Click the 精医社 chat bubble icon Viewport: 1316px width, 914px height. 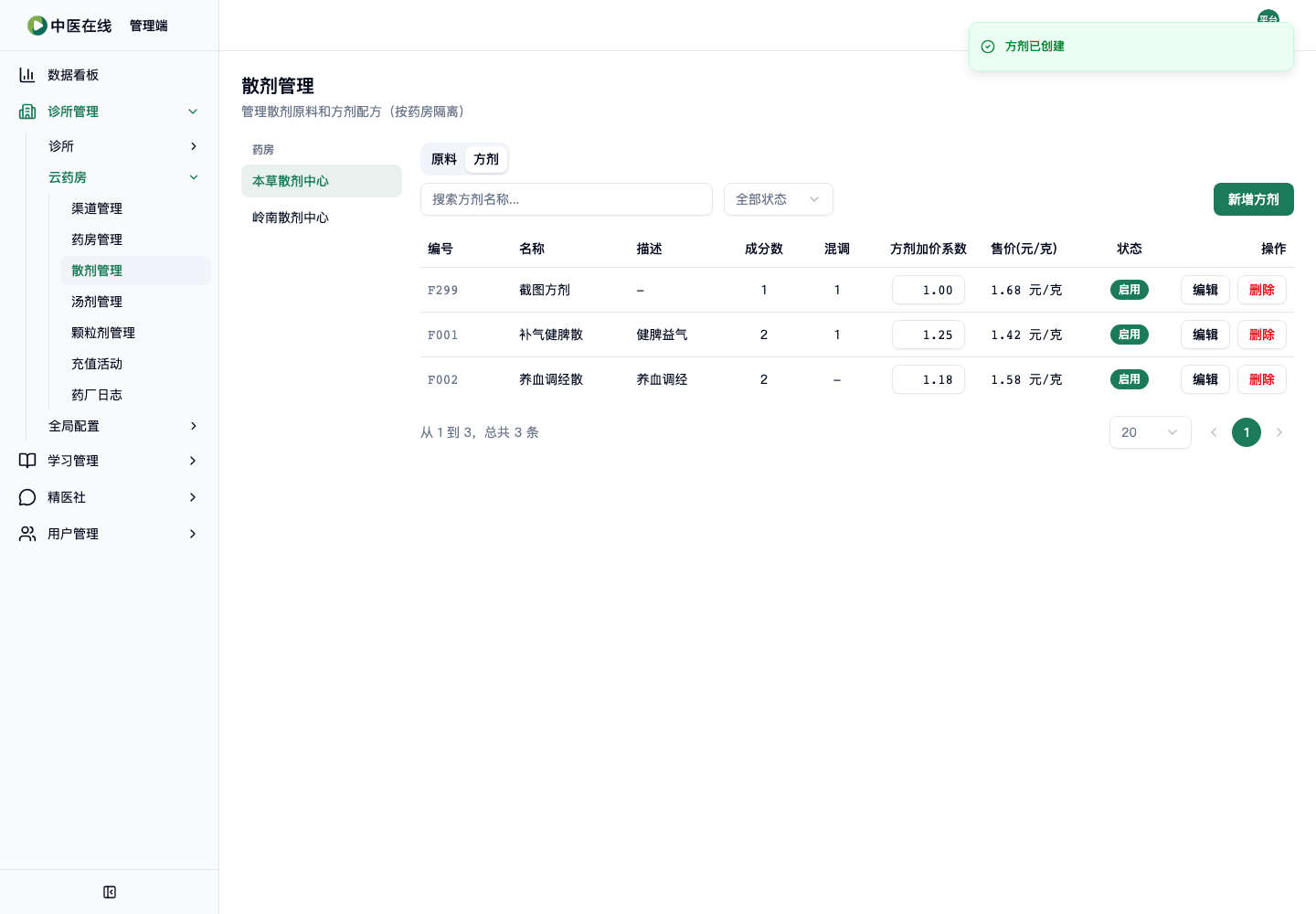click(x=27, y=497)
